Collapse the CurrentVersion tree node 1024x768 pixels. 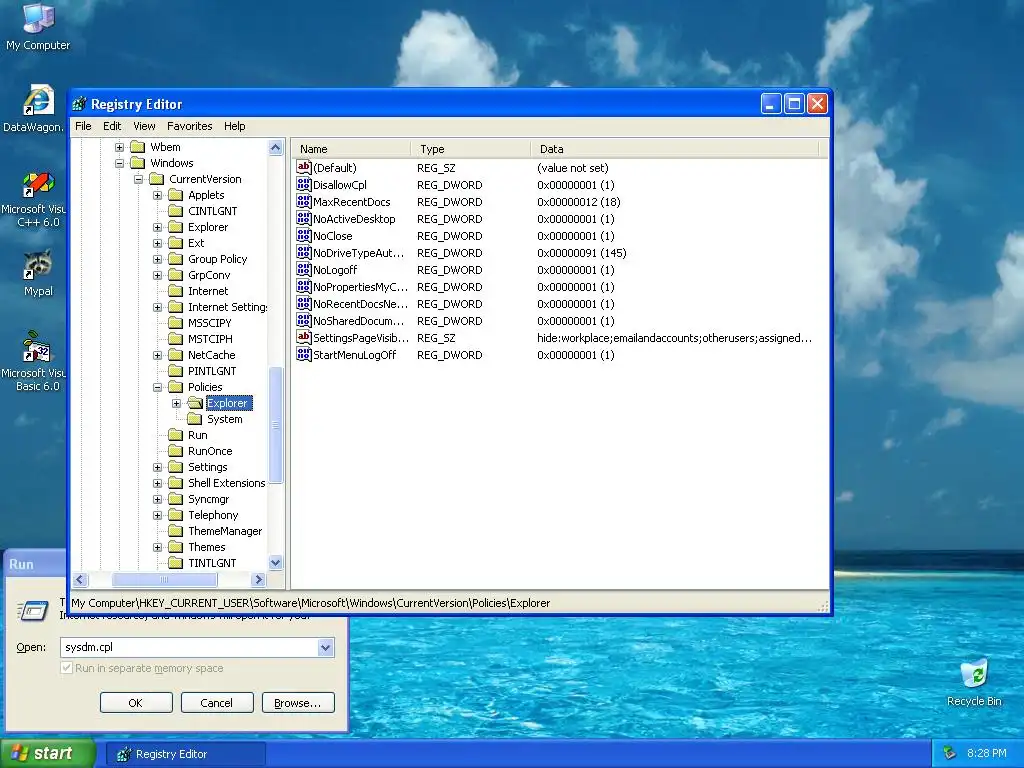pos(138,179)
